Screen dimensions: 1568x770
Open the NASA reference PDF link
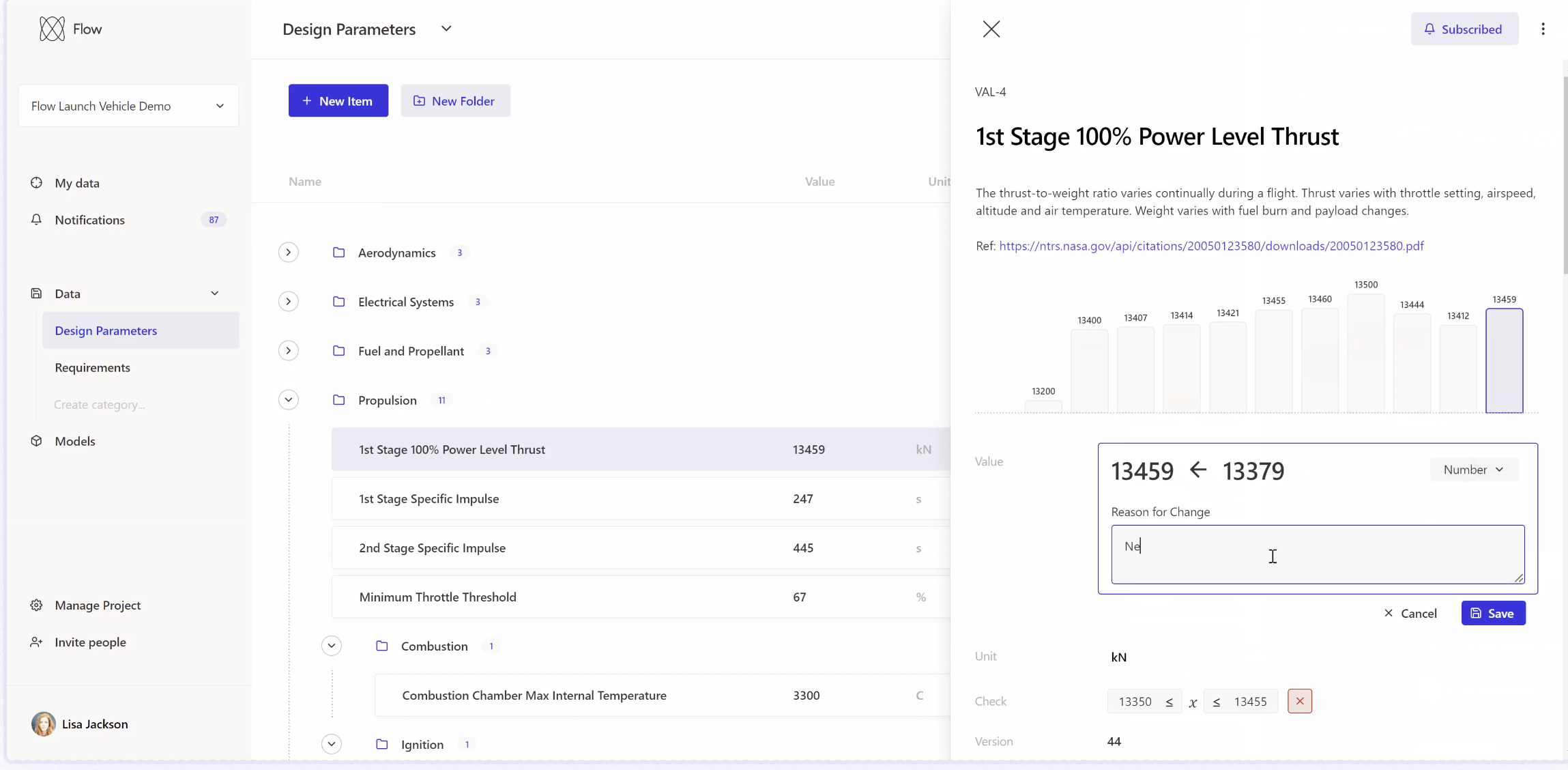(1211, 246)
